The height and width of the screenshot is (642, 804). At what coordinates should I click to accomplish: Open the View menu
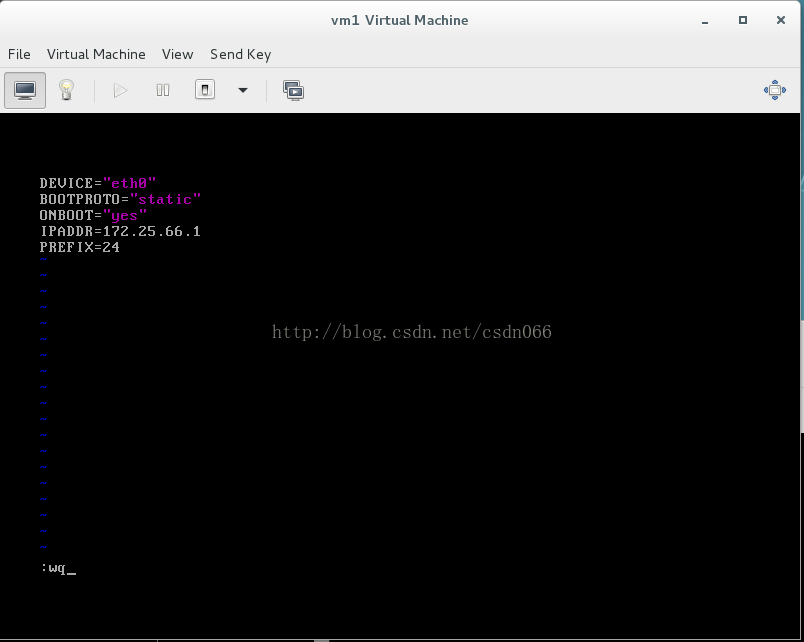point(177,54)
